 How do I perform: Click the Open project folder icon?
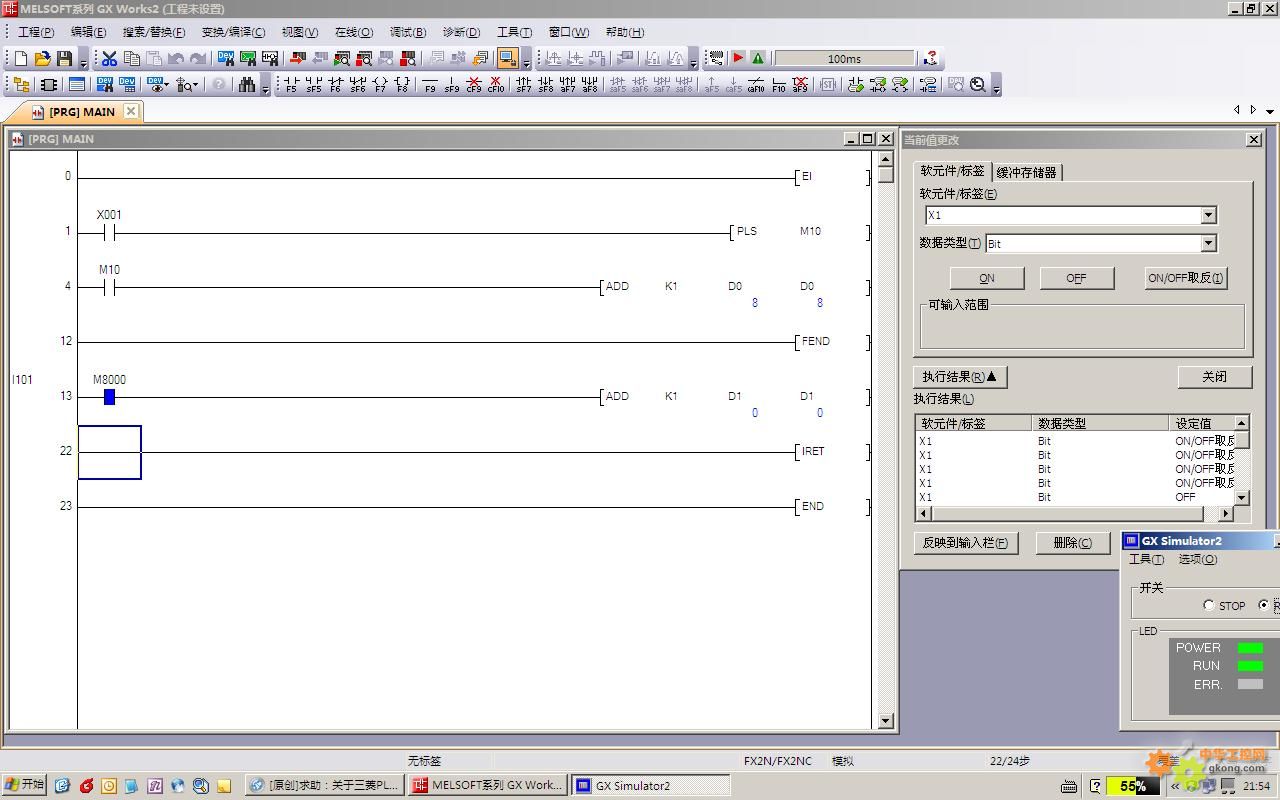coord(42,59)
